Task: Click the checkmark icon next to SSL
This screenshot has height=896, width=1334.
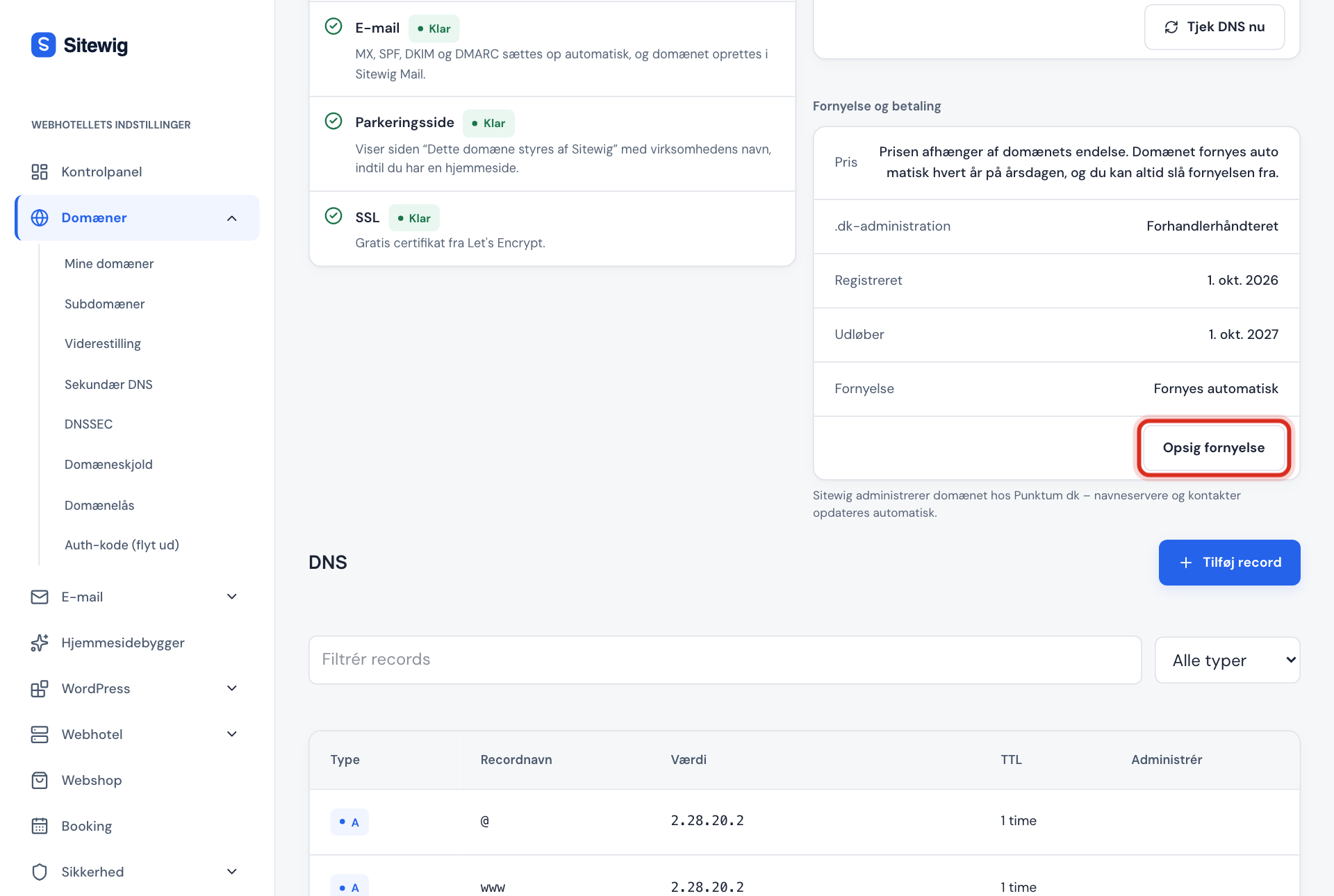Action: tap(333, 216)
